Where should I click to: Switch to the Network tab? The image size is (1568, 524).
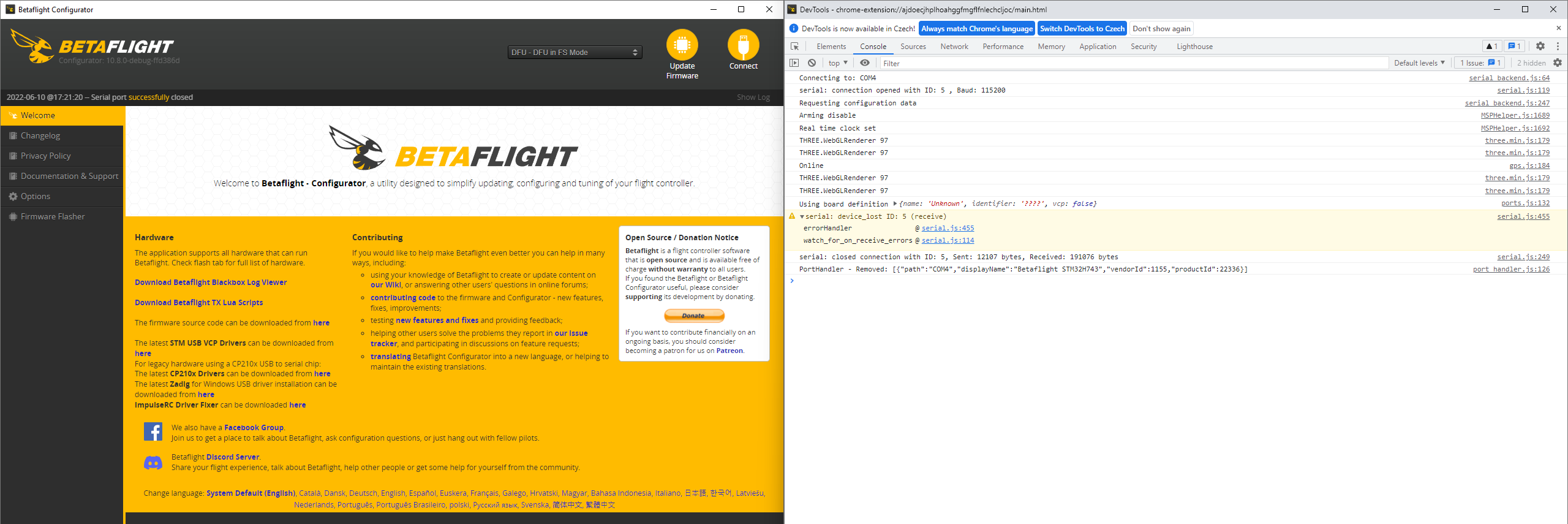(954, 47)
